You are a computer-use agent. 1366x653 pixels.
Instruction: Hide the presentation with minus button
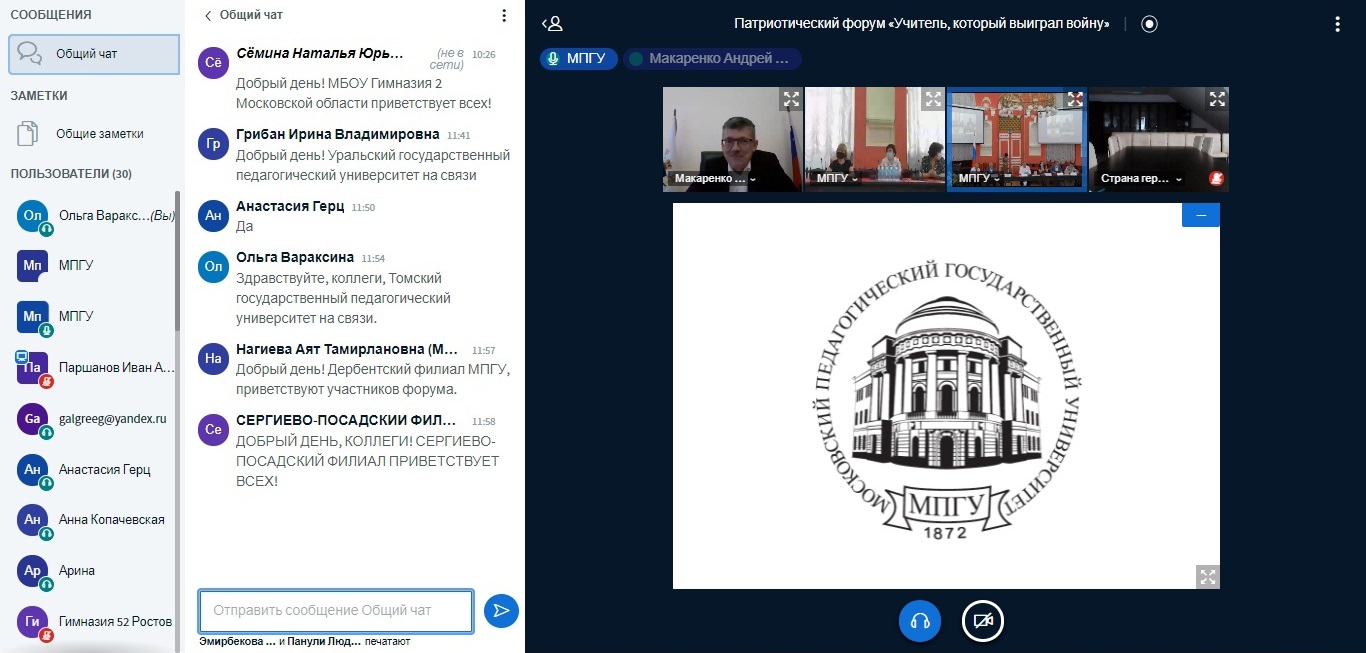tap(1200, 215)
